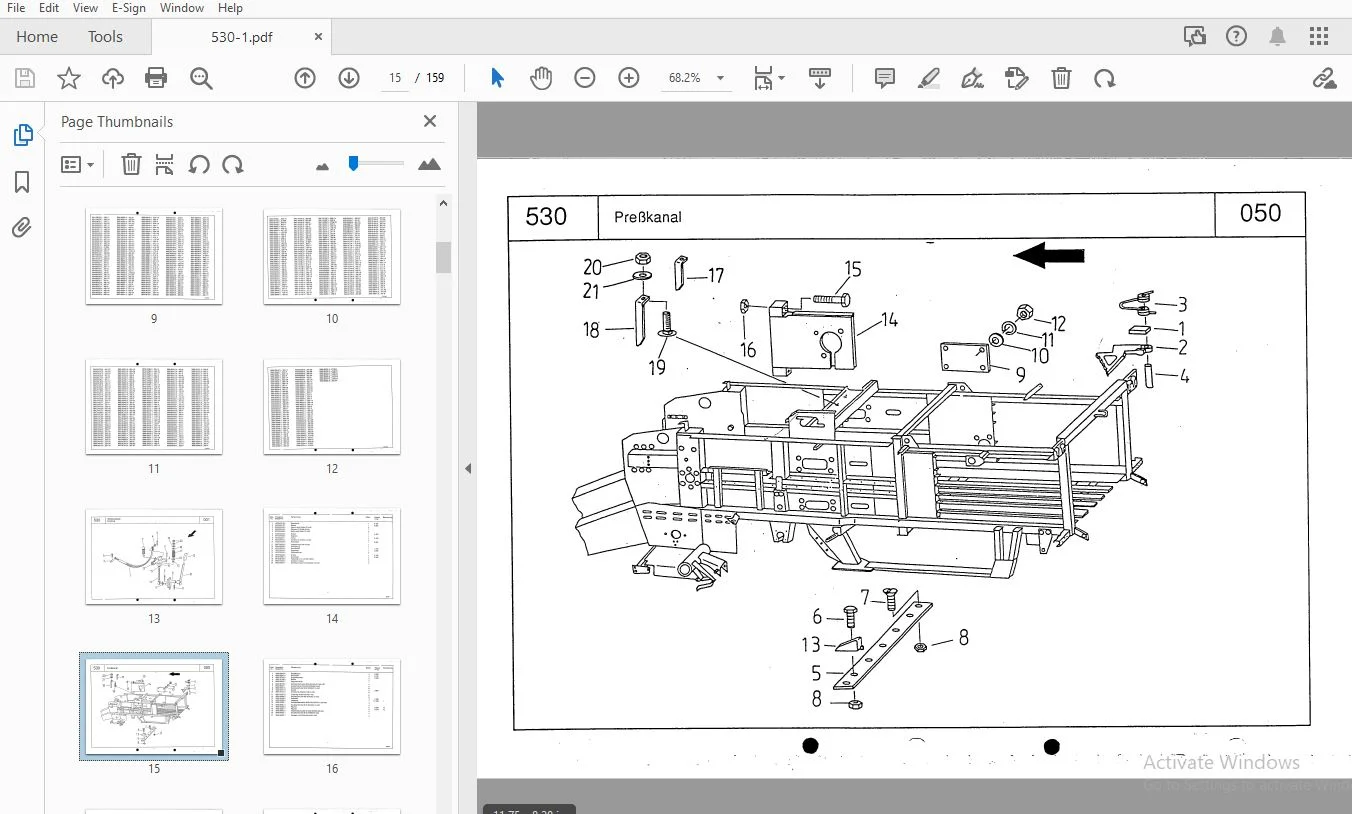Select page 15 thumbnail
Viewport: 1352px width, 814px height.
(154, 707)
